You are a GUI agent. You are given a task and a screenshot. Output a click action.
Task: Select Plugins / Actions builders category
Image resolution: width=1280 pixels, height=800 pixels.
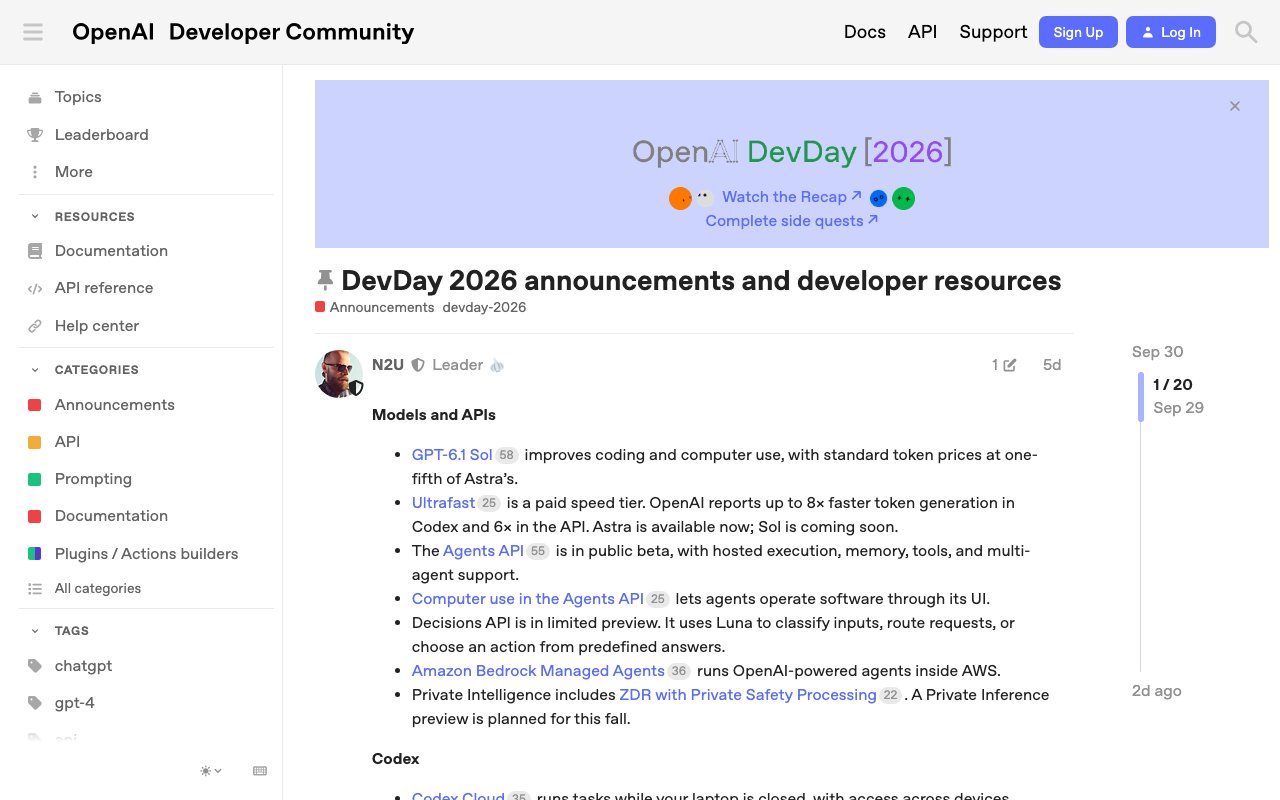coord(146,554)
